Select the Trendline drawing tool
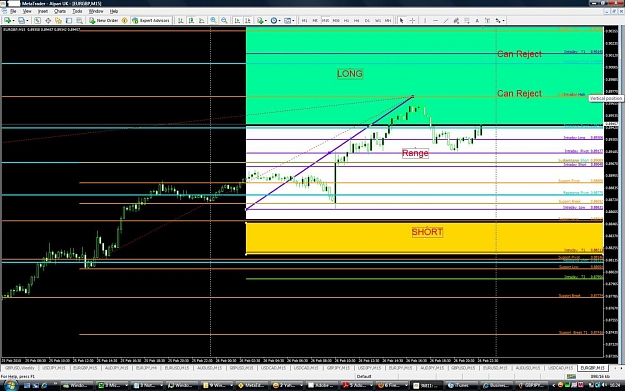 coord(446,20)
